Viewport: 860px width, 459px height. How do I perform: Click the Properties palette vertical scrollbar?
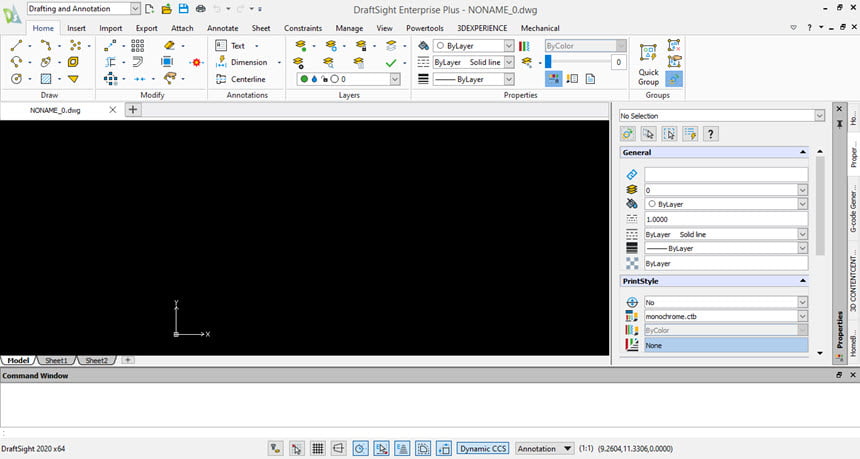click(820, 206)
